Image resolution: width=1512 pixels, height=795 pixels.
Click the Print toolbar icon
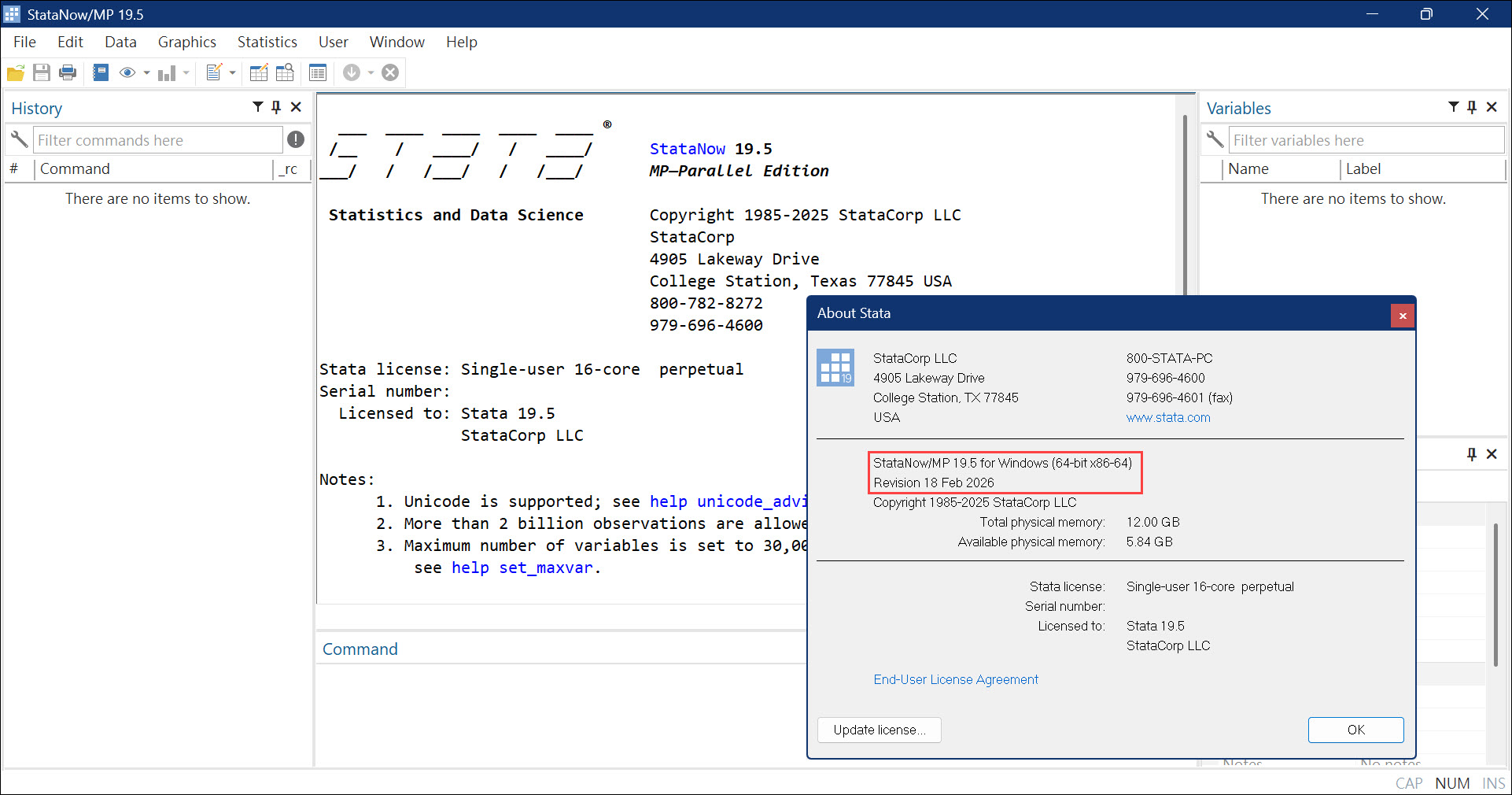coord(68,73)
